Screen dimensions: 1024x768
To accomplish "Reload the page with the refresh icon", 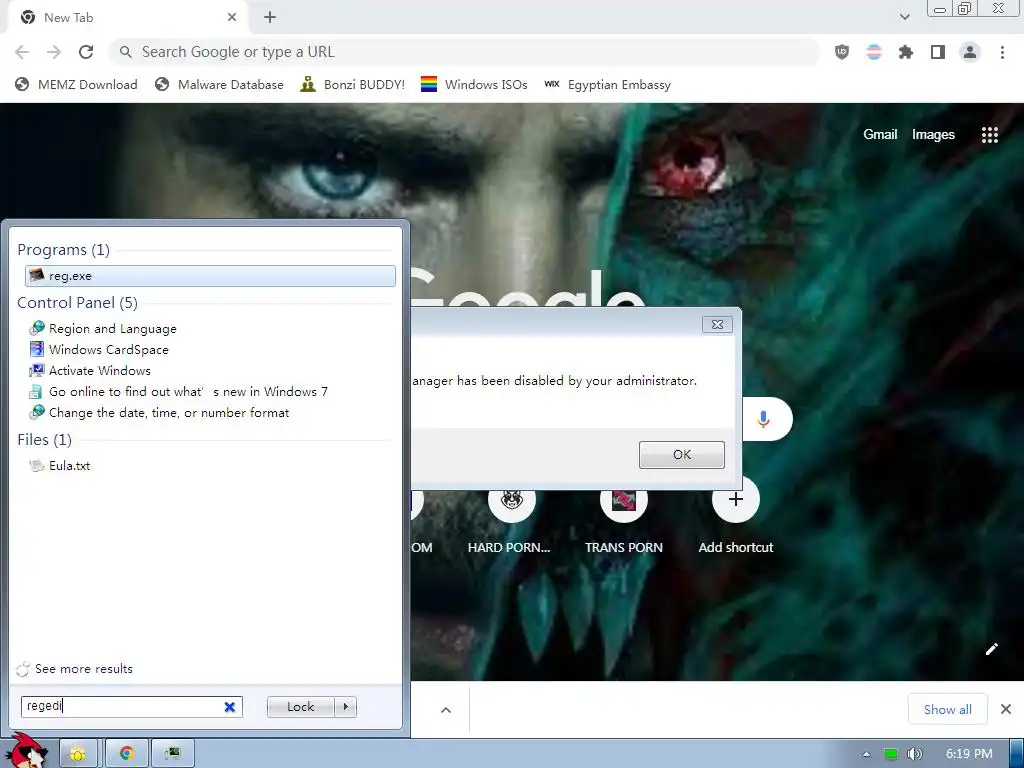I will [86, 52].
